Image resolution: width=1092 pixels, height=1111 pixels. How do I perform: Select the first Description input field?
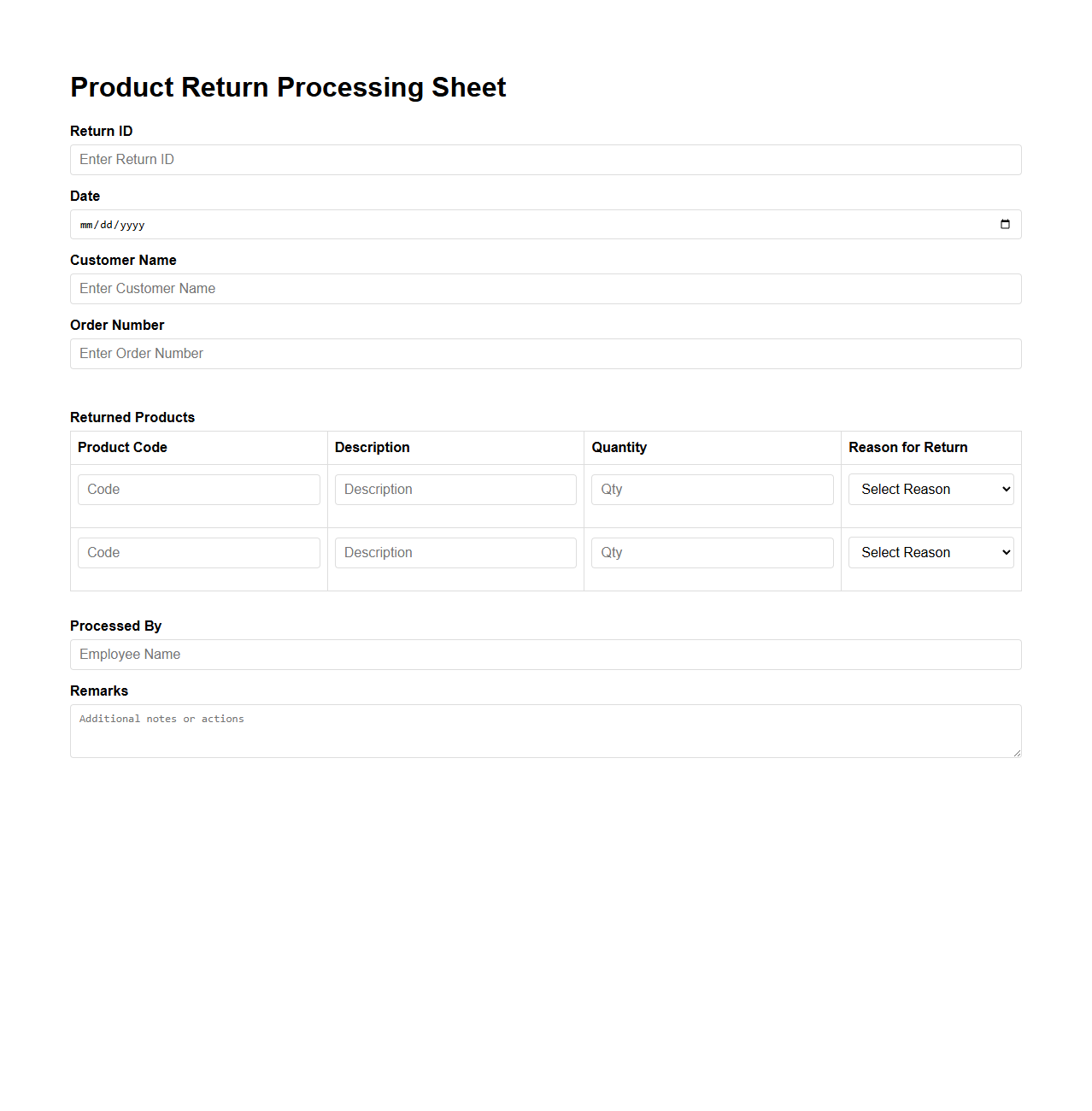(455, 489)
